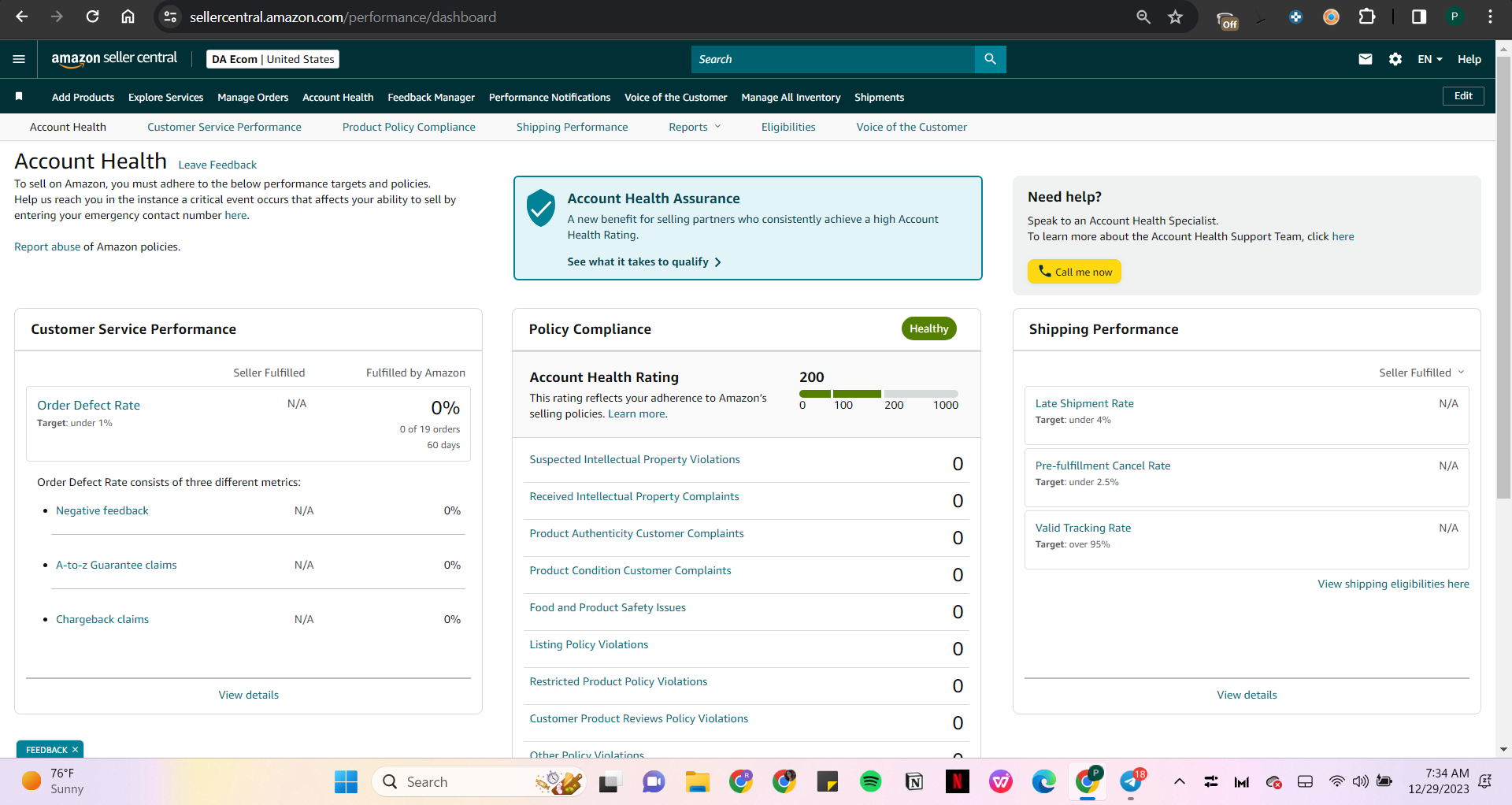Open Suspected Intellectual Property Violations link
Viewport: 1512px width, 805px height.
click(x=635, y=459)
